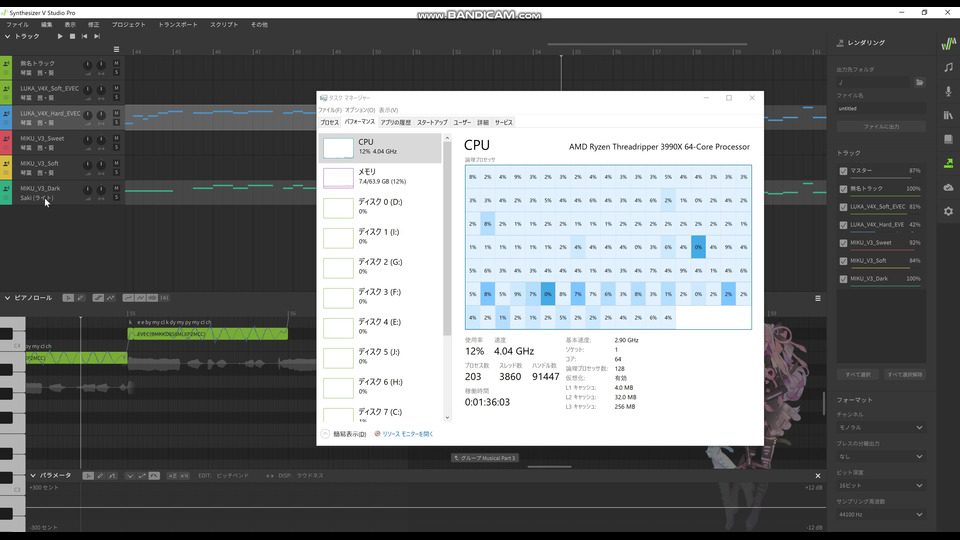This screenshot has width=960, height=540.
Task: Open the チャンネル モノラル dropdown
Action: [881, 427]
